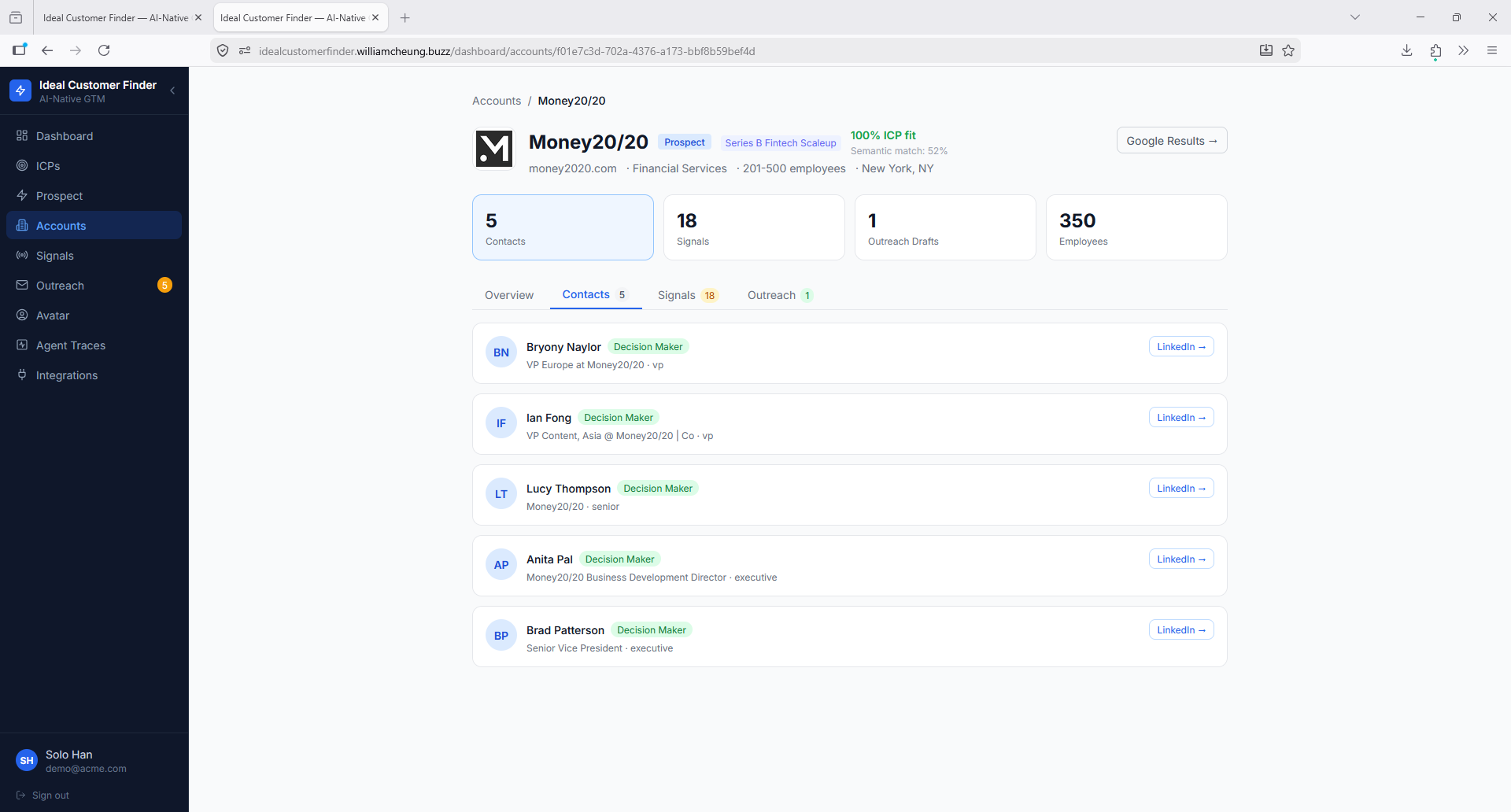Click the site tracking protection shield icon
Screen dimensions: 1511x812
(x=223, y=50)
